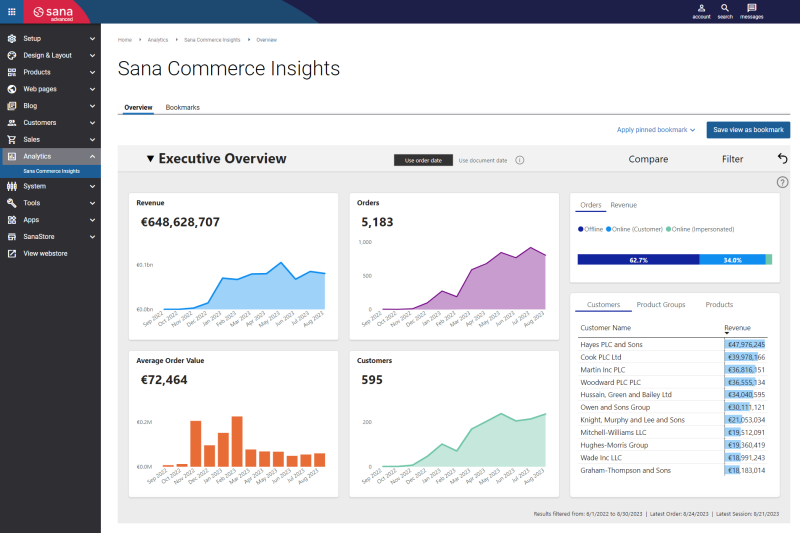This screenshot has height=533, width=800.
Task: Select the Orders channel tab
Action: 590,205
